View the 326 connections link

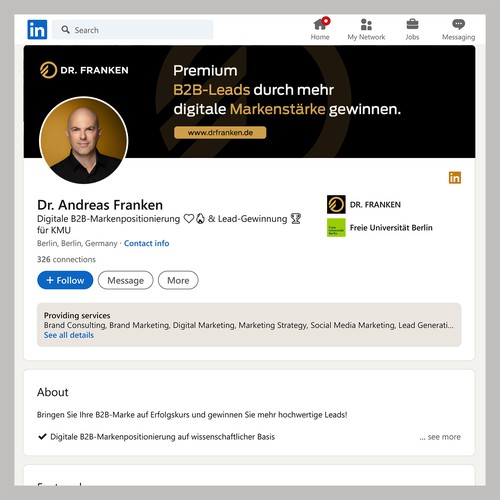pos(66,259)
